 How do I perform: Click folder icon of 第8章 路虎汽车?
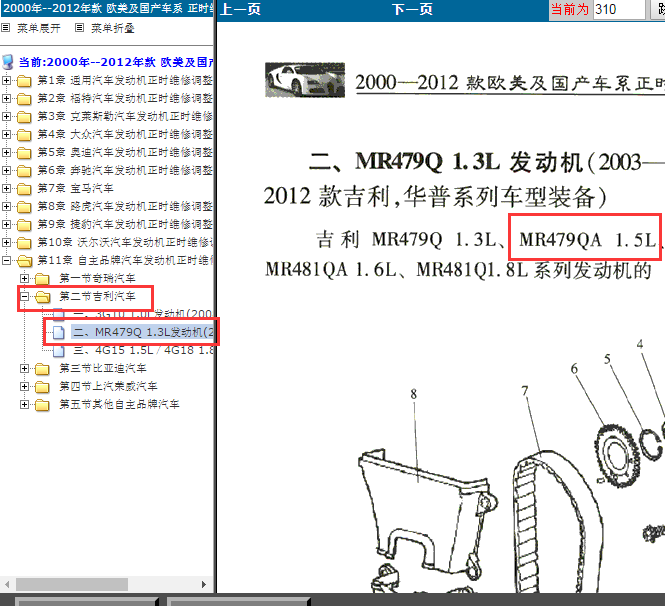coord(24,207)
